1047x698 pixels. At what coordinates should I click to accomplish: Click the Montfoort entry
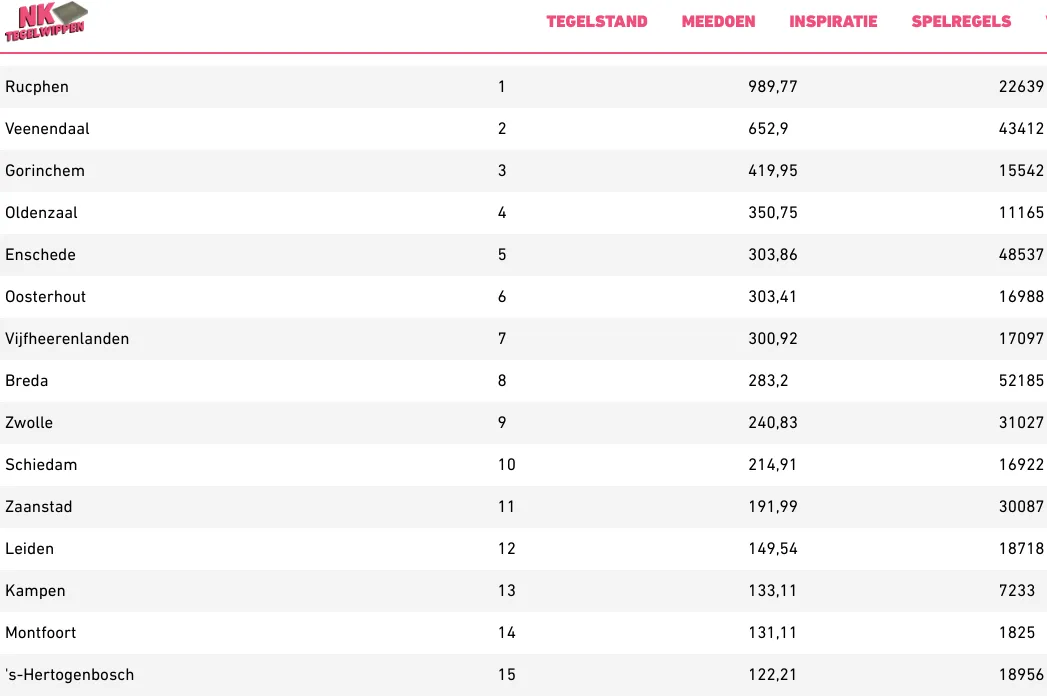coord(41,633)
